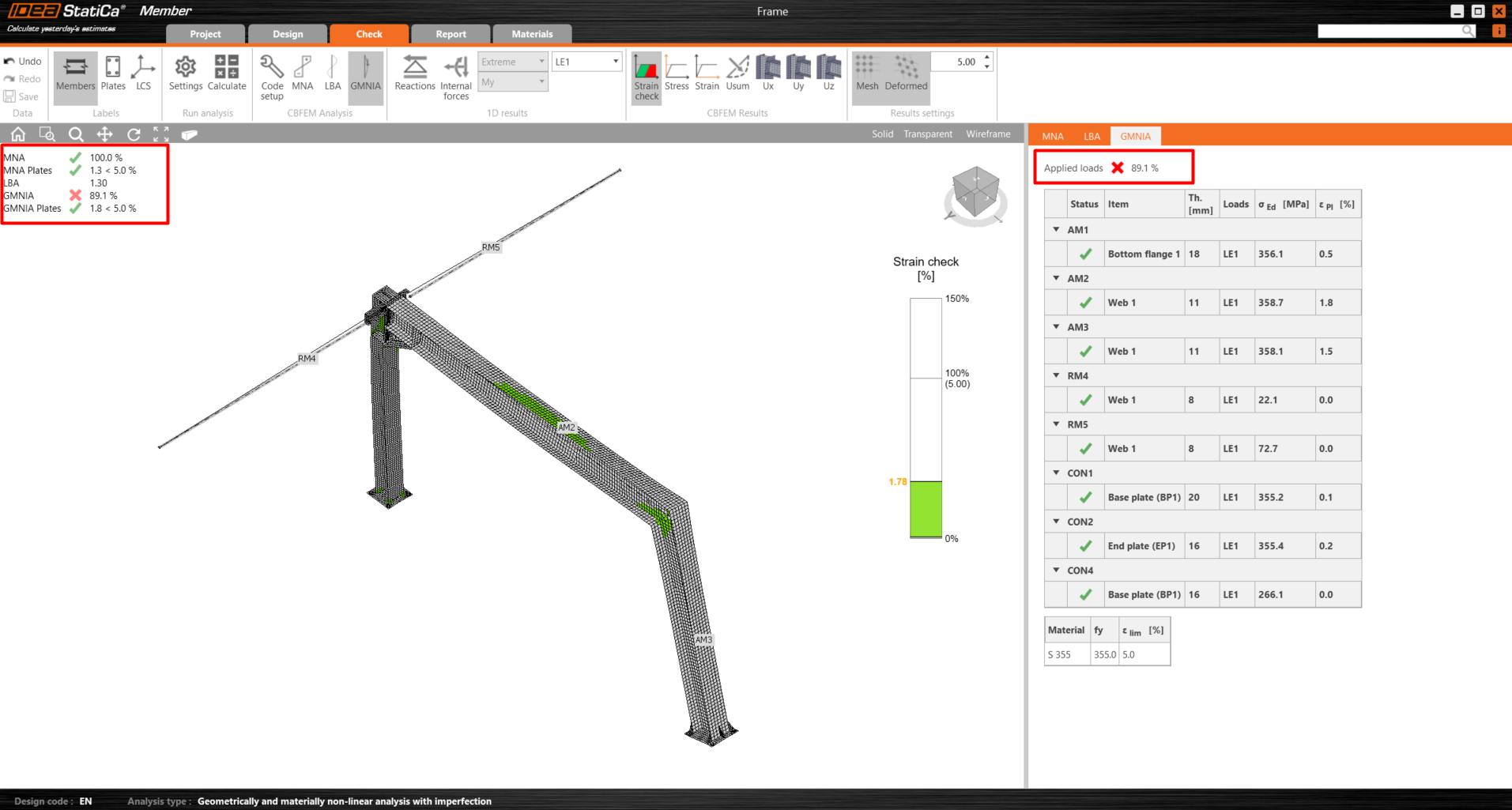Collapse the CON1 results group
1512x810 pixels.
[x=1056, y=473]
